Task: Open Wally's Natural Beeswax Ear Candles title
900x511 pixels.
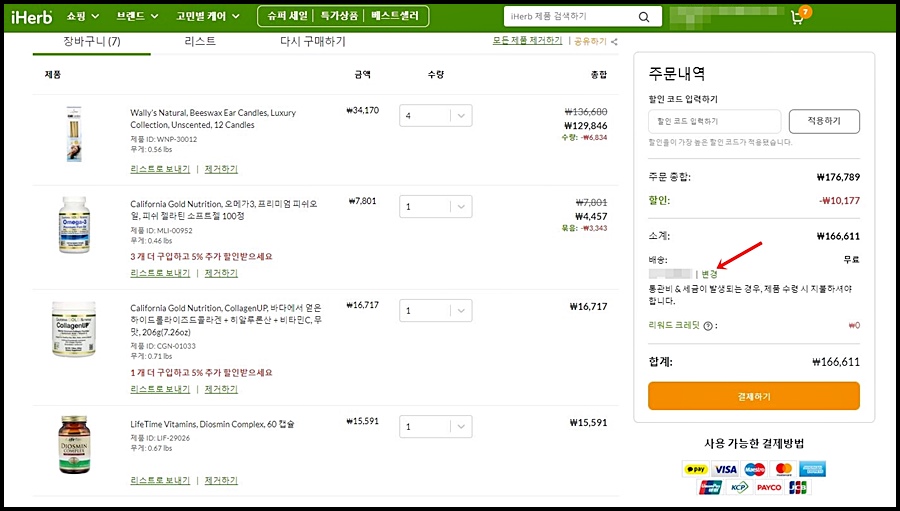Action: point(213,119)
